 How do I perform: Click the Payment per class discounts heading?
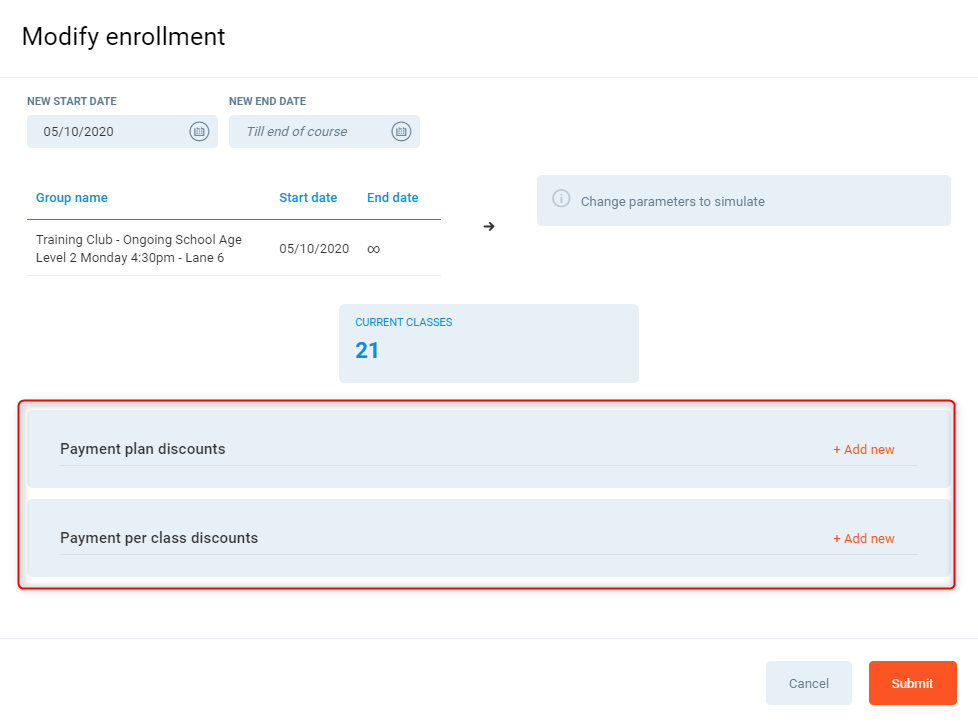pos(159,538)
